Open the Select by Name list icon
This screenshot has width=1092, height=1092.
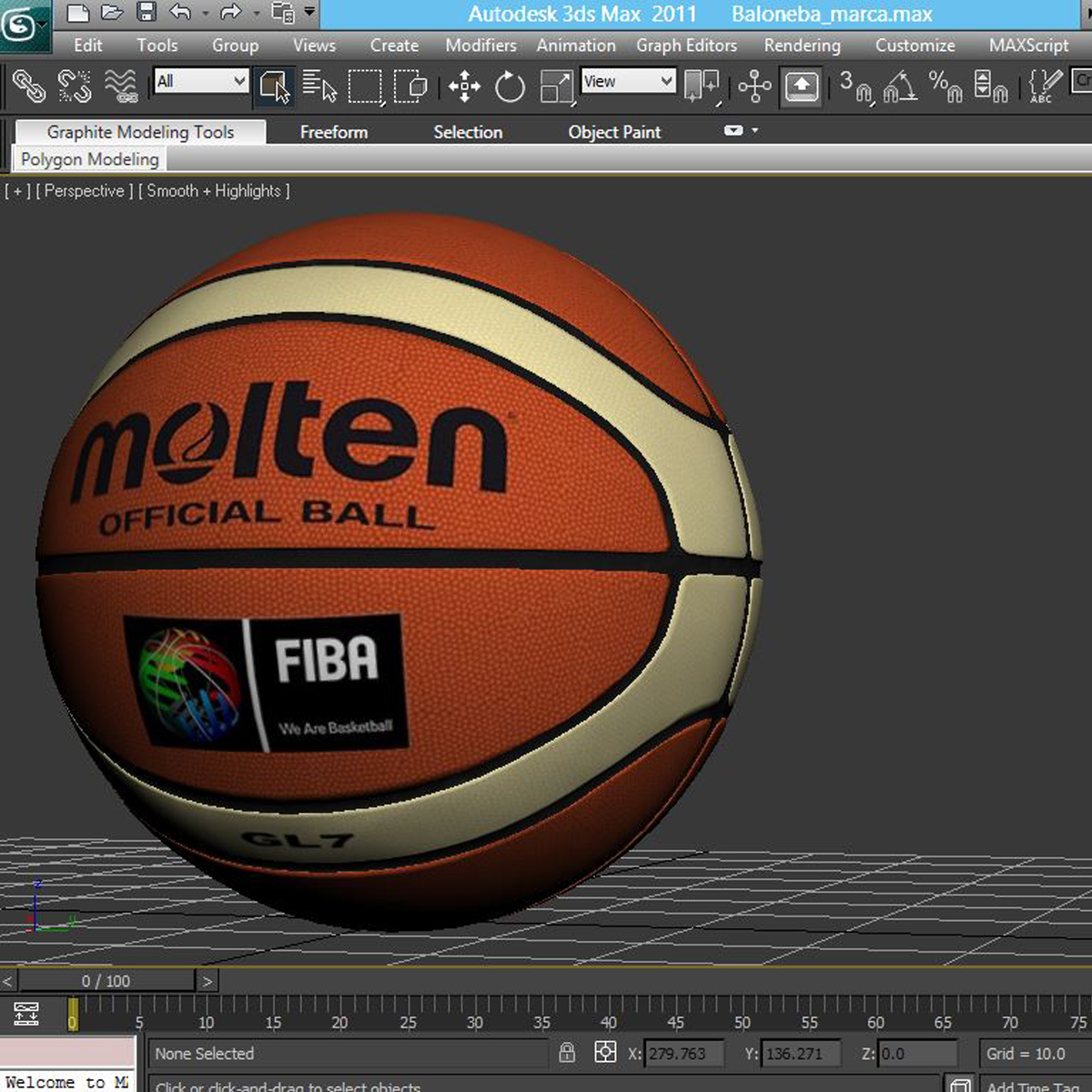pyautogui.click(x=318, y=86)
